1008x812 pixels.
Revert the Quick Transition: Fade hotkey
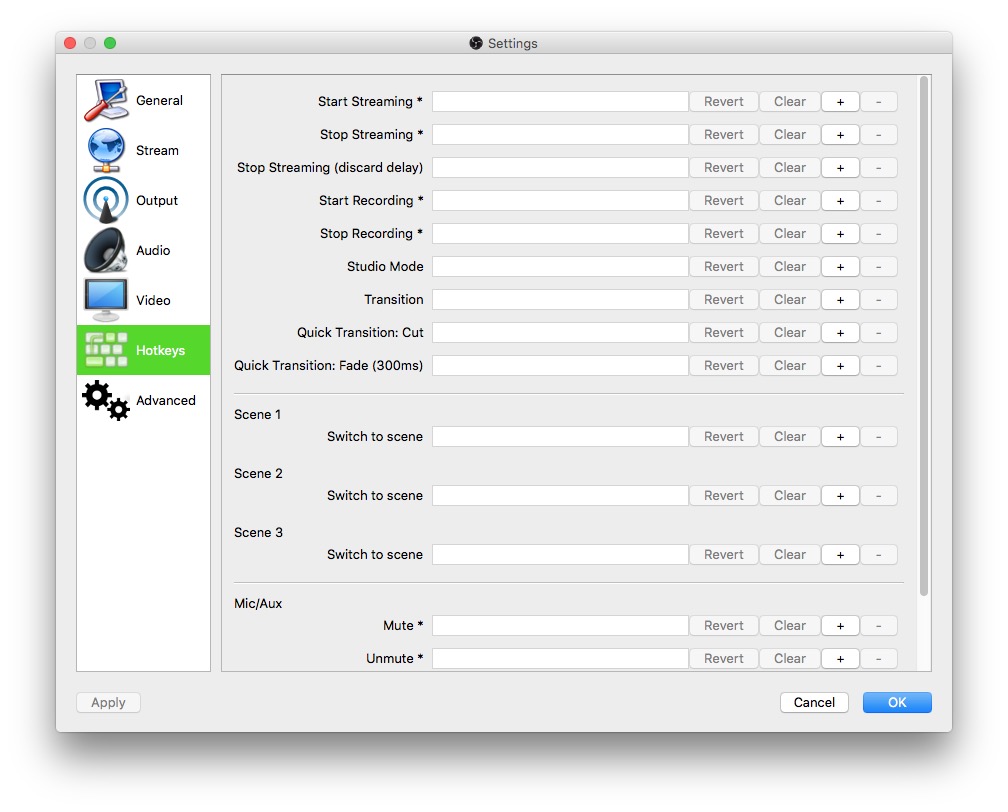click(x=723, y=365)
